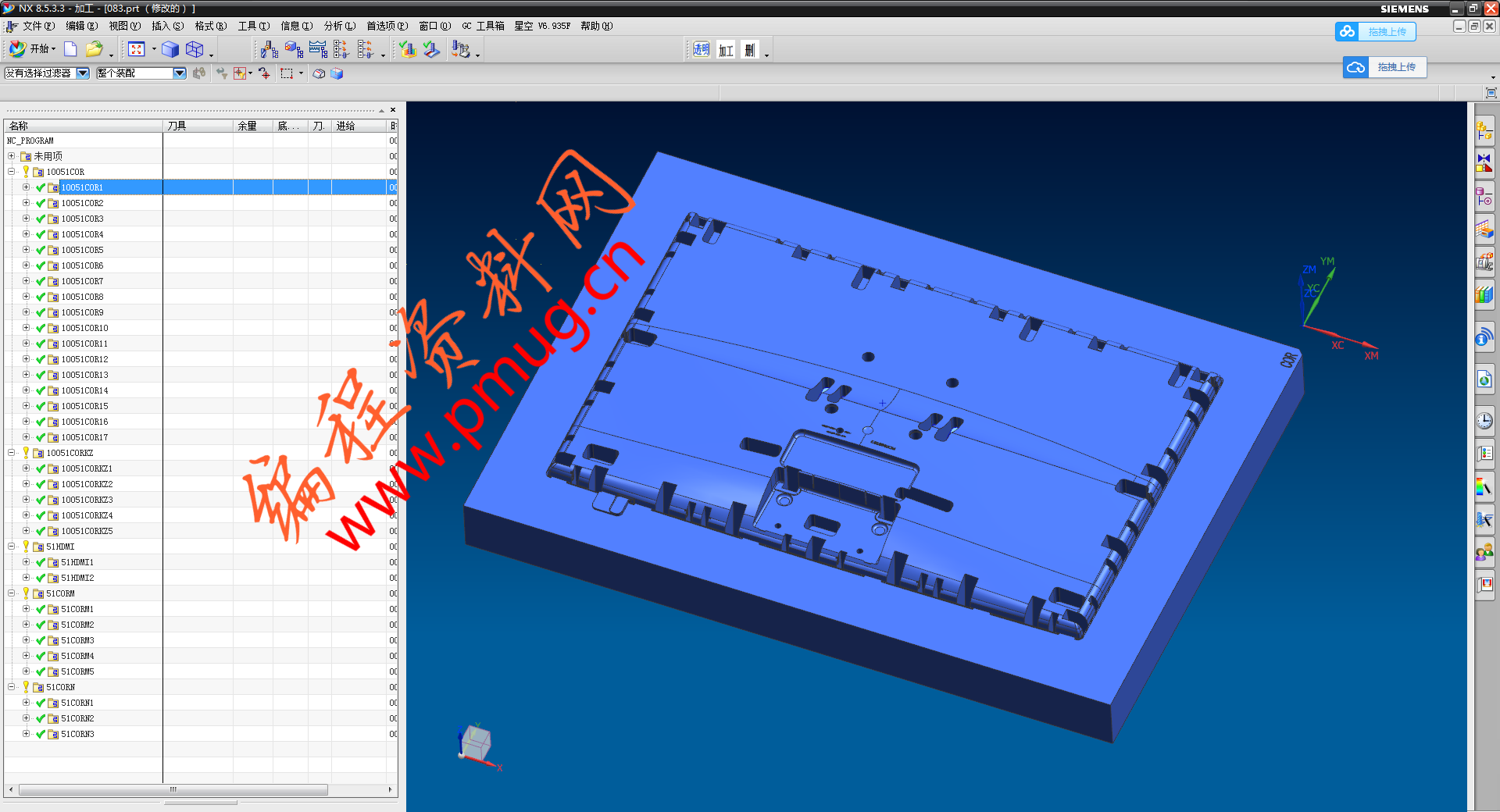Viewport: 1500px width, 812px height.
Task: Select the 10051CORKZ3 operation
Action: tap(87, 500)
